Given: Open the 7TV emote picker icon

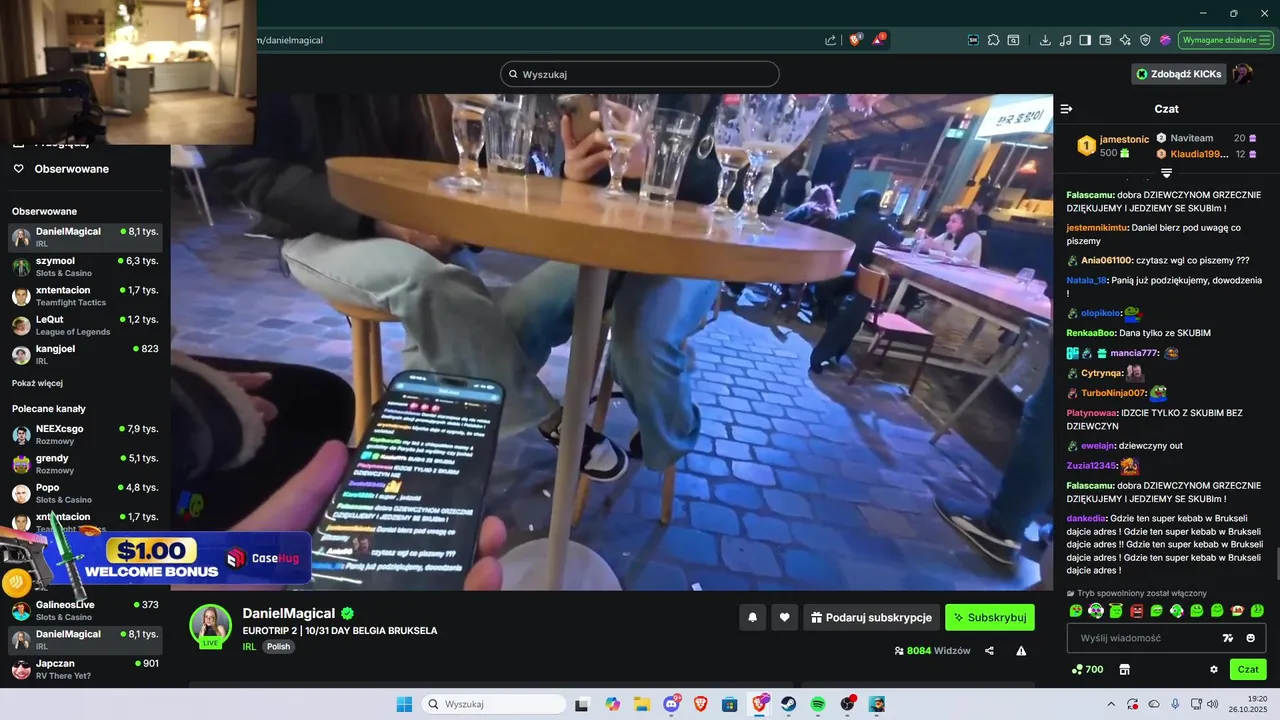Looking at the screenshot, I should [1228, 638].
